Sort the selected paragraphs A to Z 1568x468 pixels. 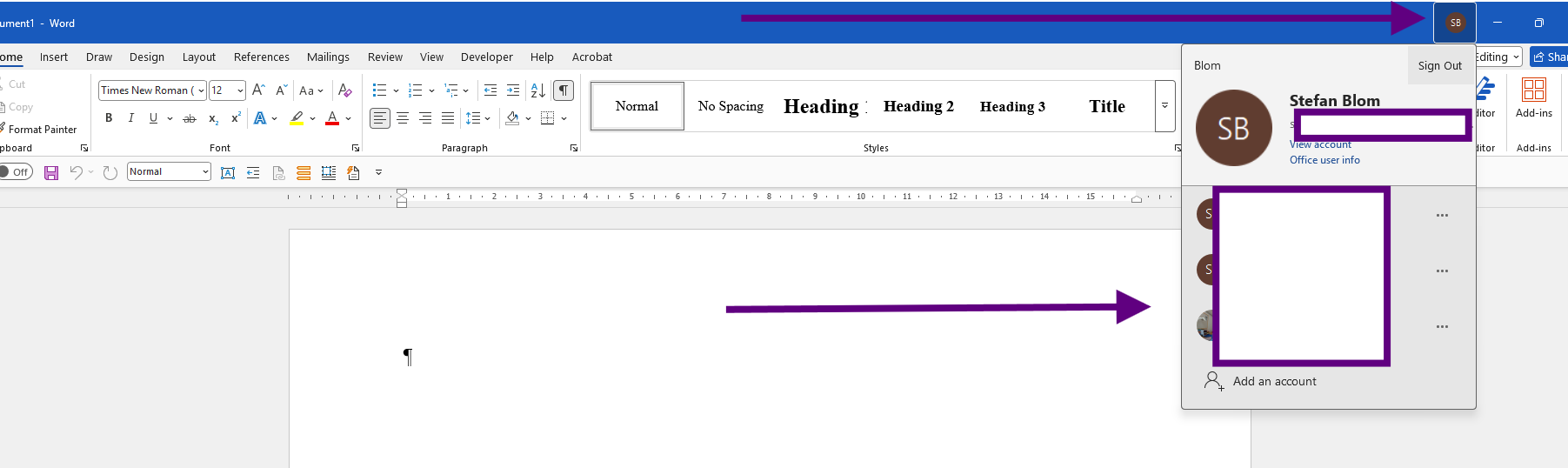[538, 90]
